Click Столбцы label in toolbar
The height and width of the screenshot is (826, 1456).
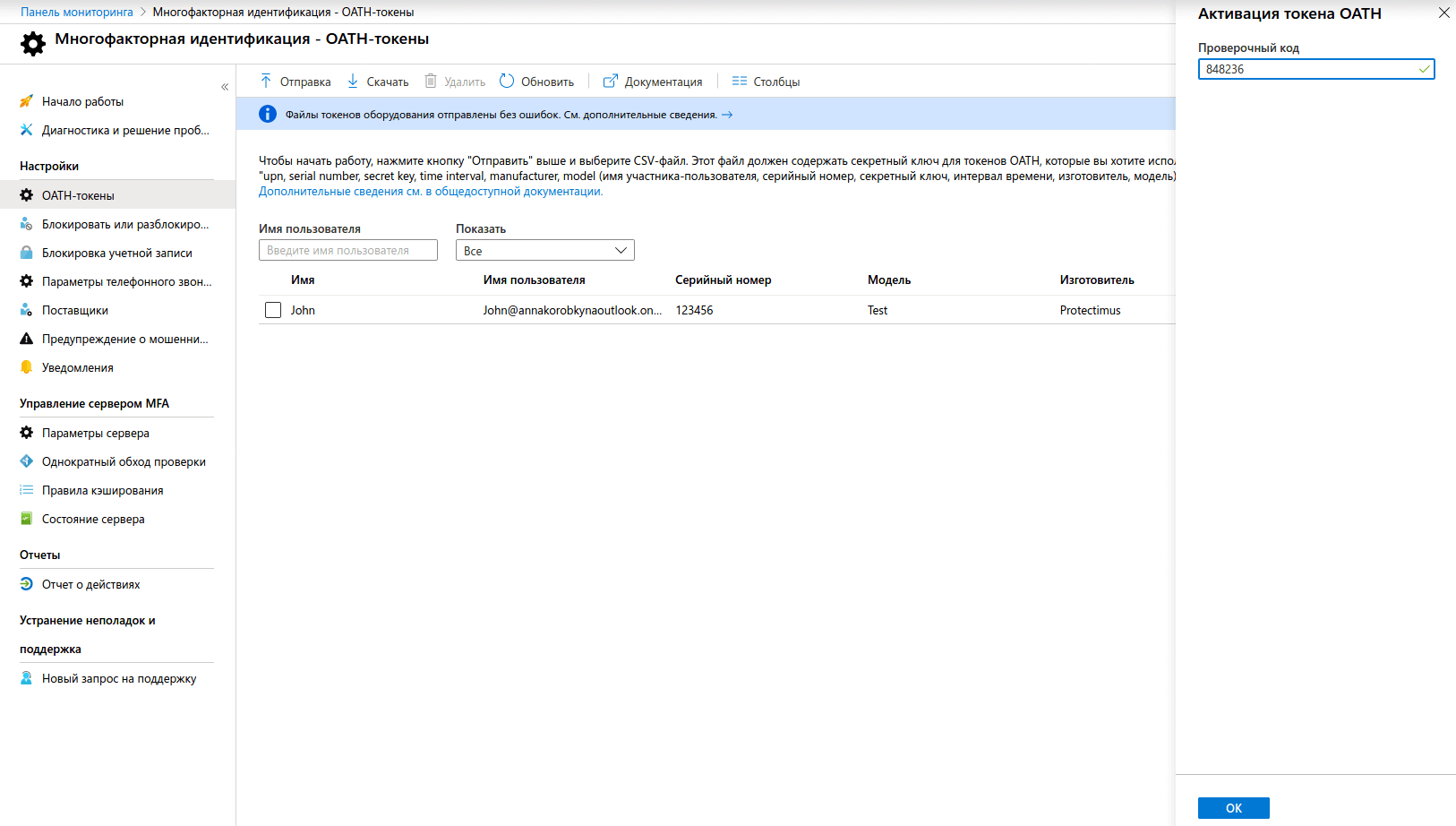pyautogui.click(x=776, y=82)
